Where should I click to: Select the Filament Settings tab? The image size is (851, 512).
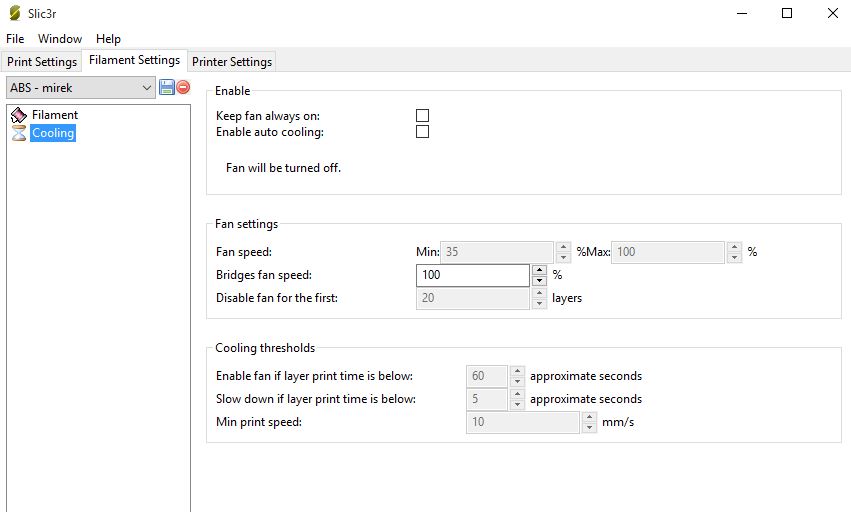point(134,60)
